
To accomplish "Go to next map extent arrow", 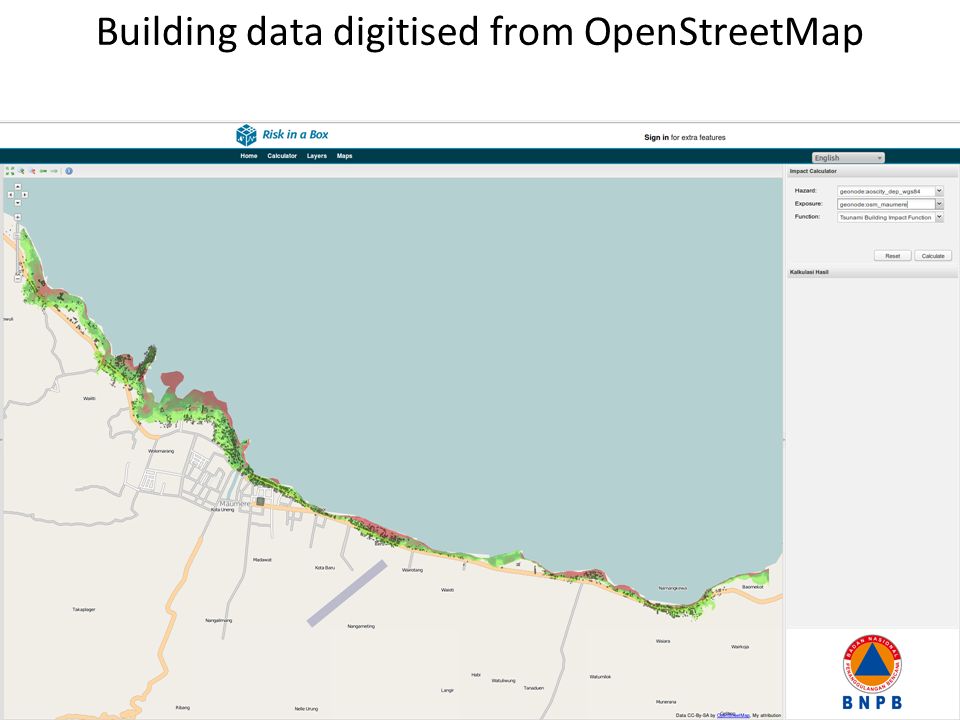I will (x=54, y=171).
